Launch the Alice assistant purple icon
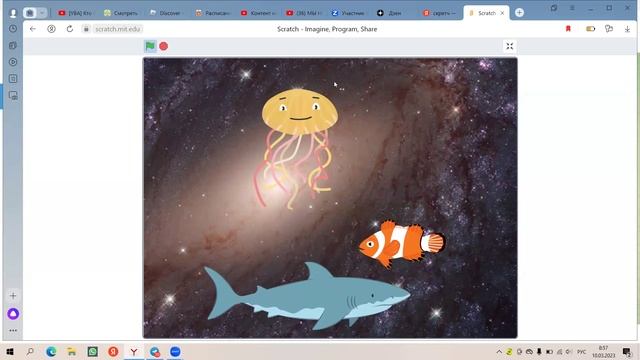This screenshot has width=640, height=360. [x=13, y=313]
